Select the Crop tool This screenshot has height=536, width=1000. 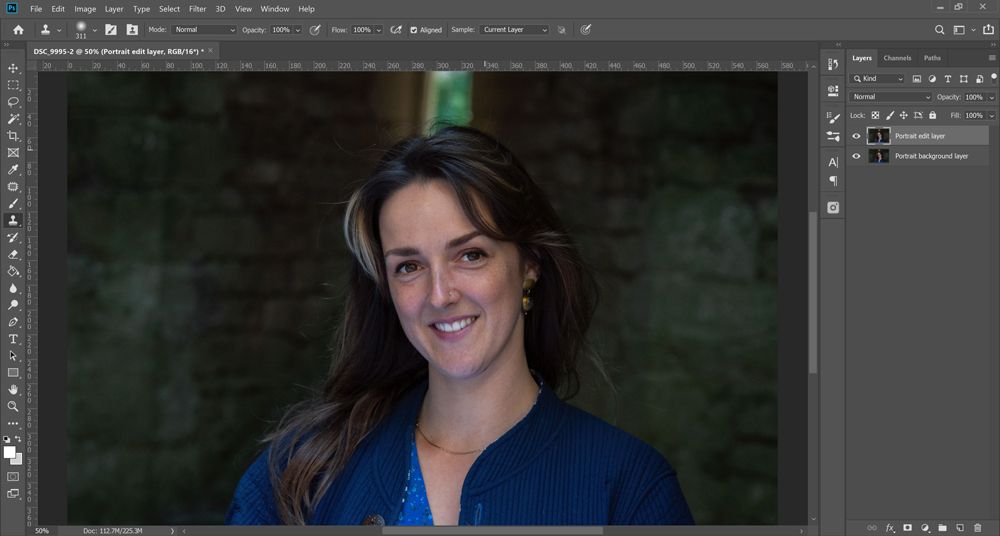tap(13, 136)
